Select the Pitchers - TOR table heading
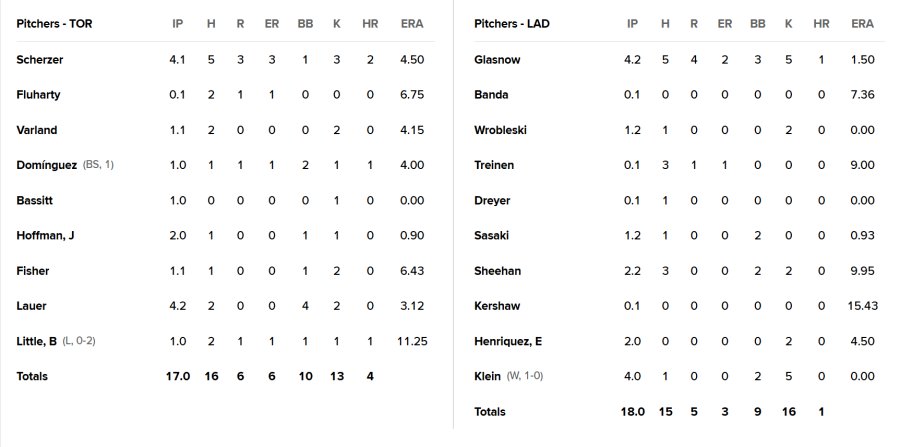The width and height of the screenshot is (900, 447). [x=54, y=24]
